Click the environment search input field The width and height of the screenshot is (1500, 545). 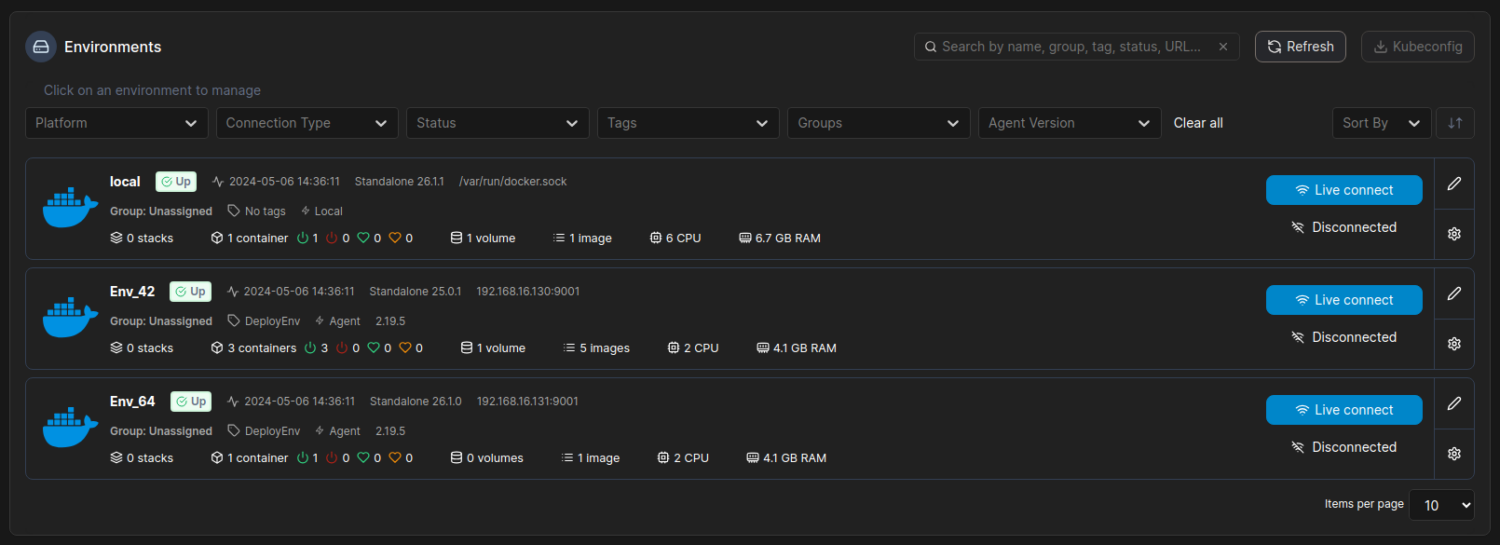tap(1070, 47)
